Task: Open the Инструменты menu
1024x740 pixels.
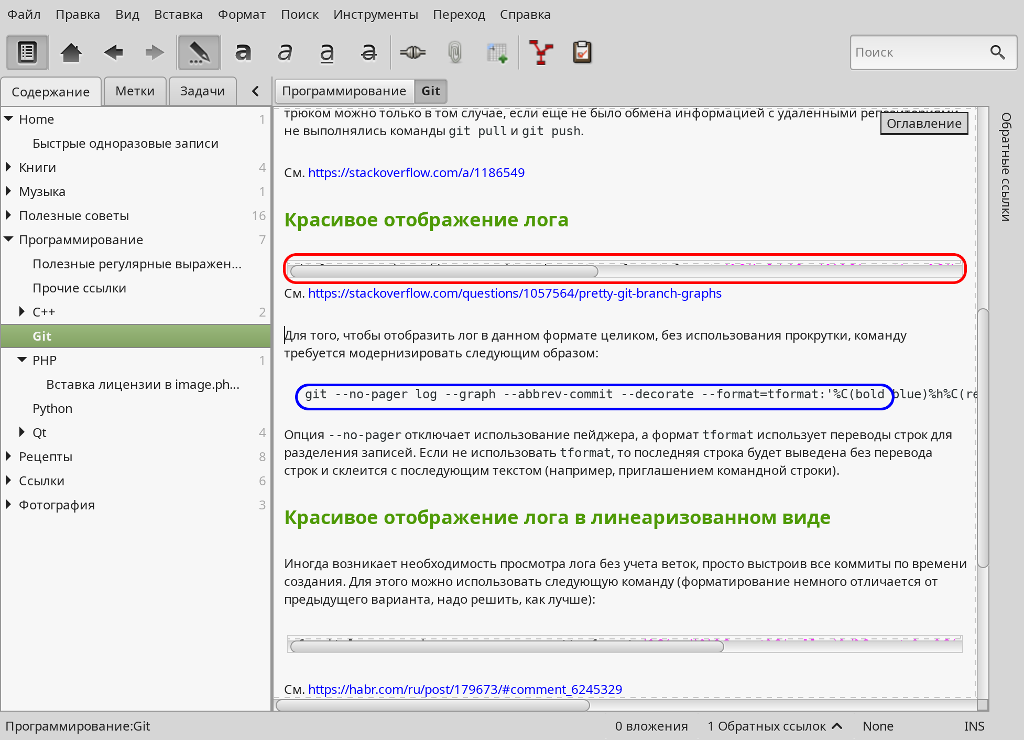Action: [x=376, y=14]
